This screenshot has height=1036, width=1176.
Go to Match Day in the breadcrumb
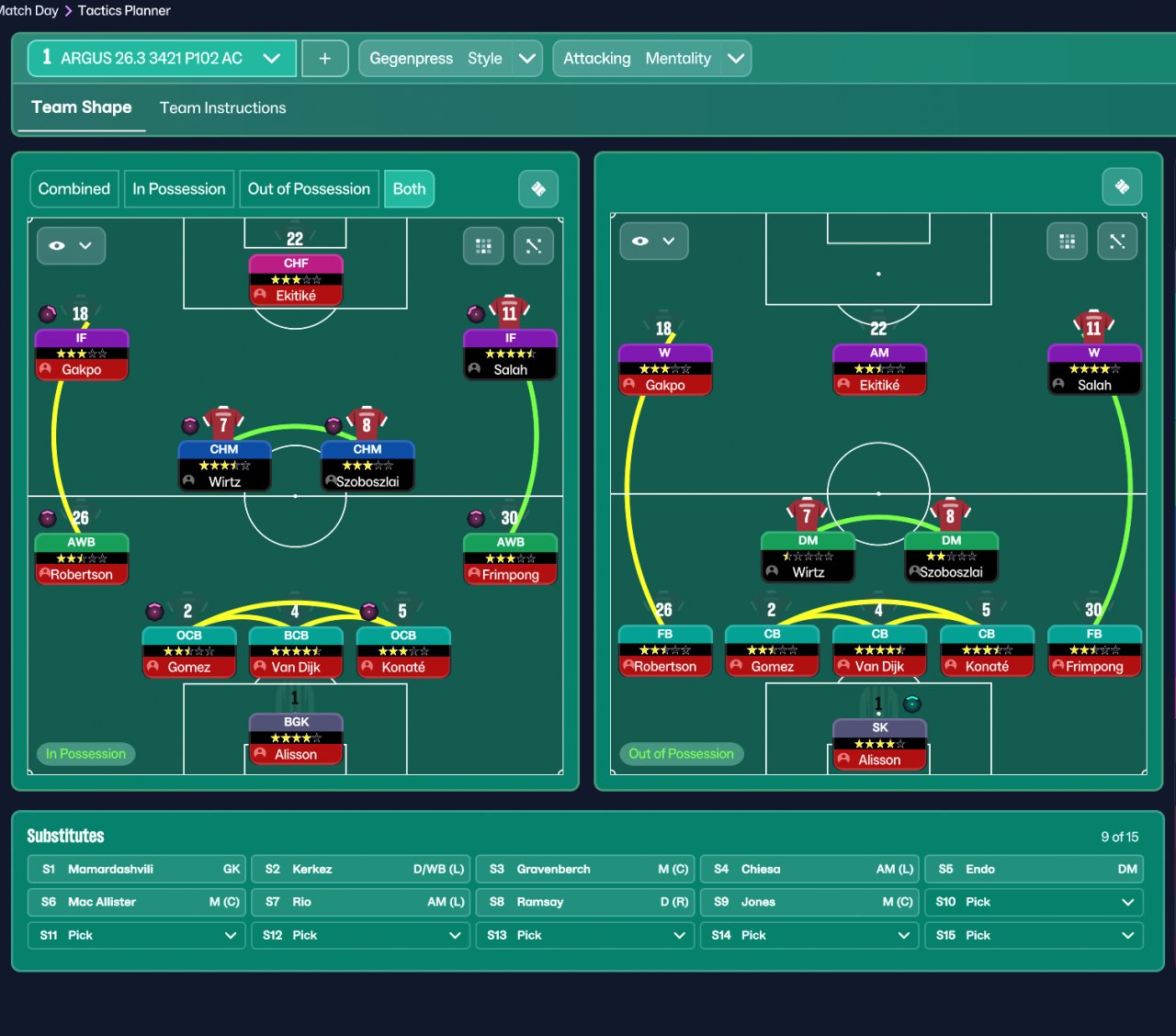point(28,10)
